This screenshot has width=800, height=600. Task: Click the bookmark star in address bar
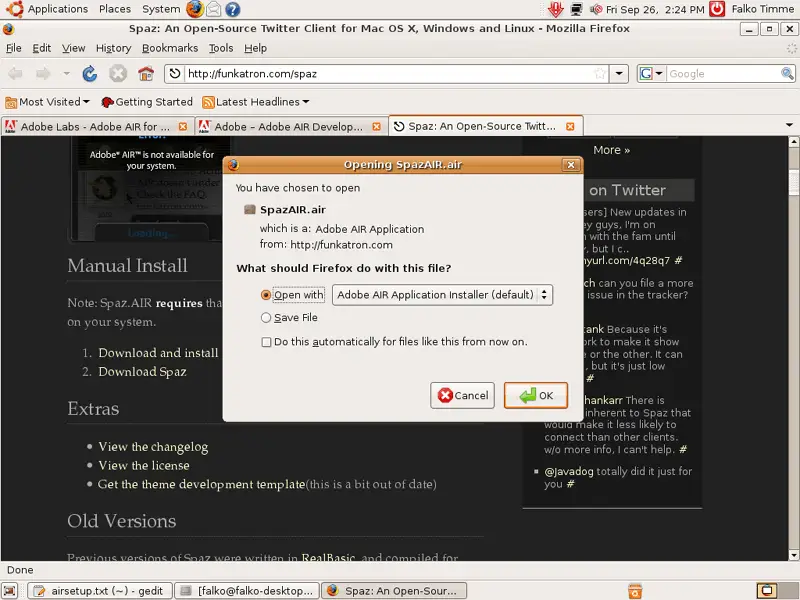tap(600, 73)
